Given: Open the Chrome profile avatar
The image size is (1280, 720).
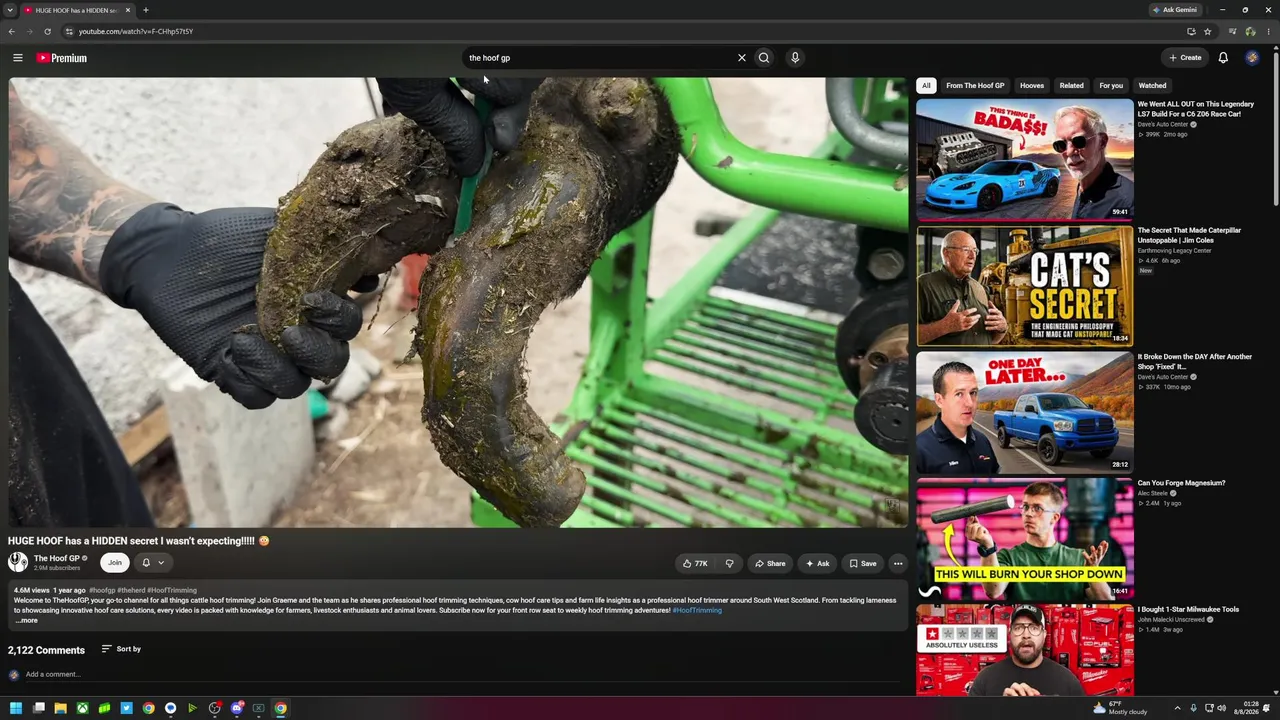Looking at the screenshot, I should [1250, 31].
